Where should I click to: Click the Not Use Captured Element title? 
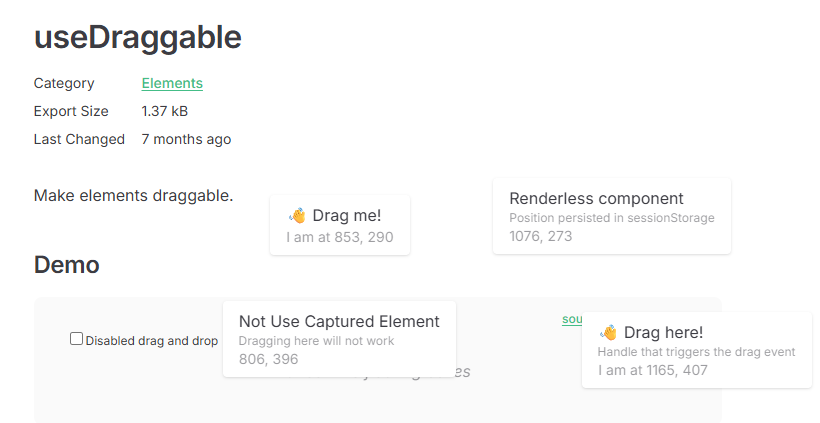(339, 321)
